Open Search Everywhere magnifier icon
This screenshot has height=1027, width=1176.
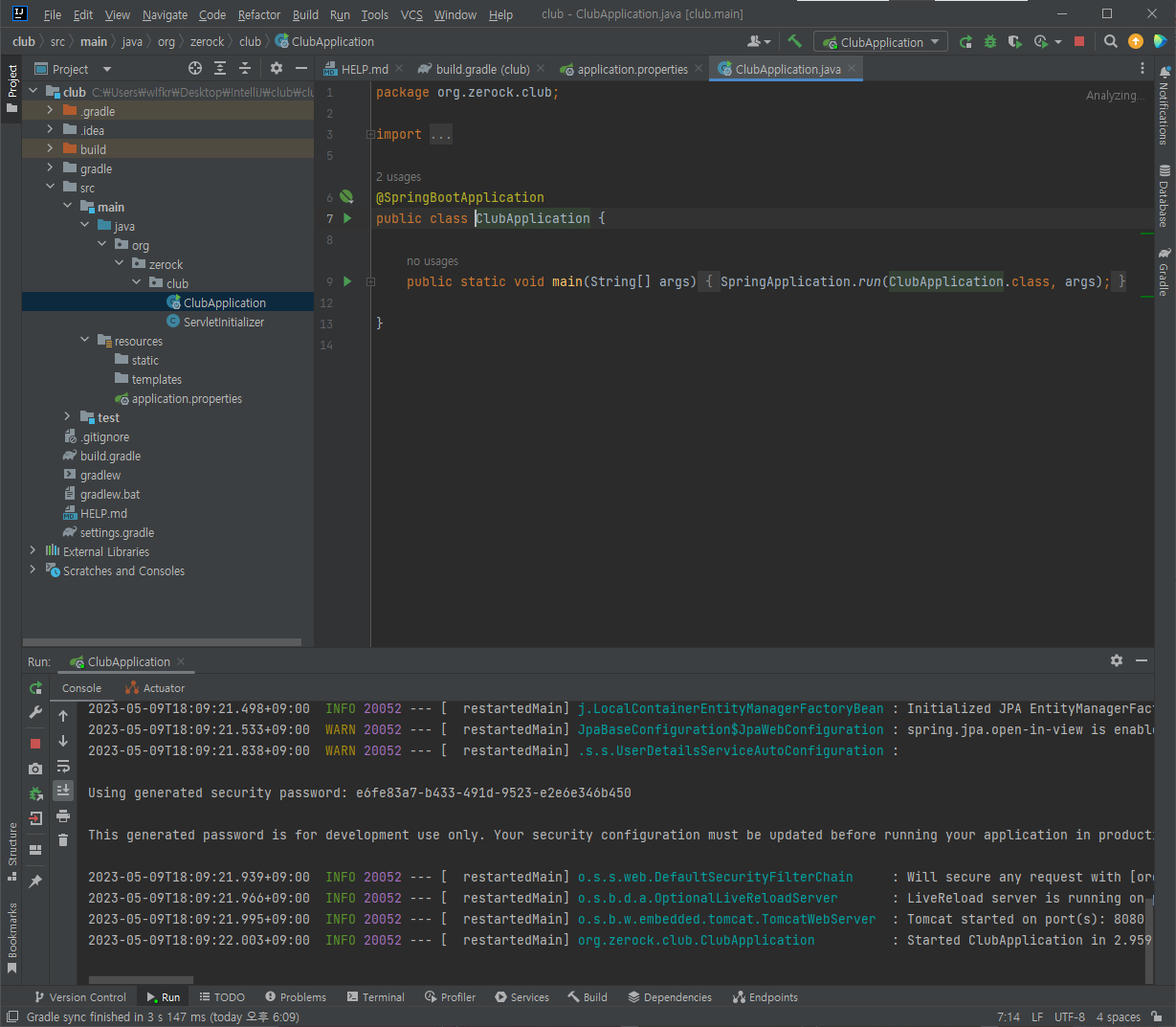click(1111, 41)
